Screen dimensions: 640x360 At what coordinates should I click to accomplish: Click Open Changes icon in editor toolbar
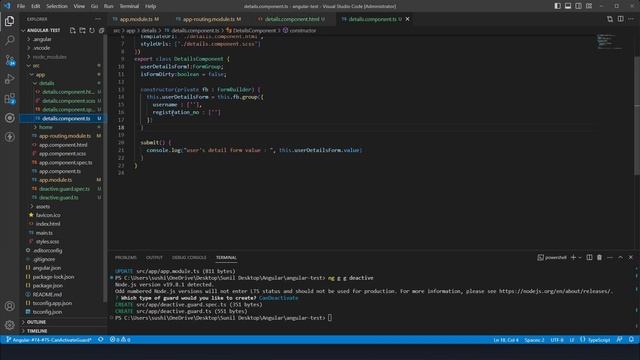[x=610, y=19]
